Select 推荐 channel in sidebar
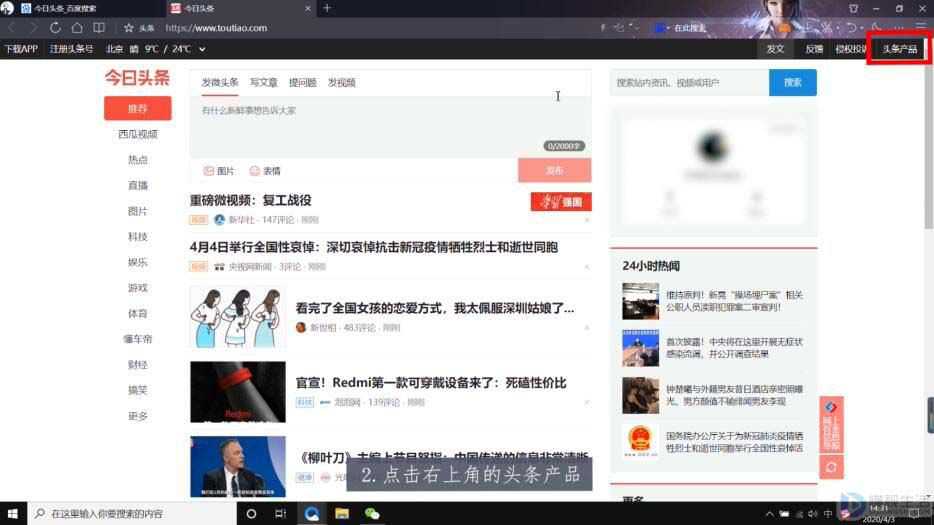934x525 pixels. point(138,108)
